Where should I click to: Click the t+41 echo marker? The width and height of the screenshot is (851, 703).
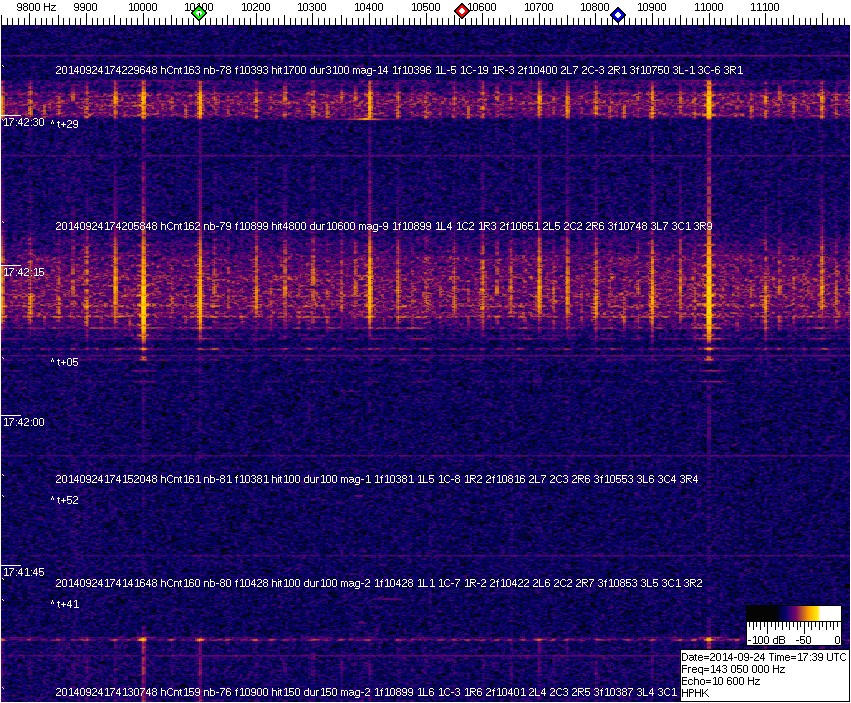click(66, 604)
